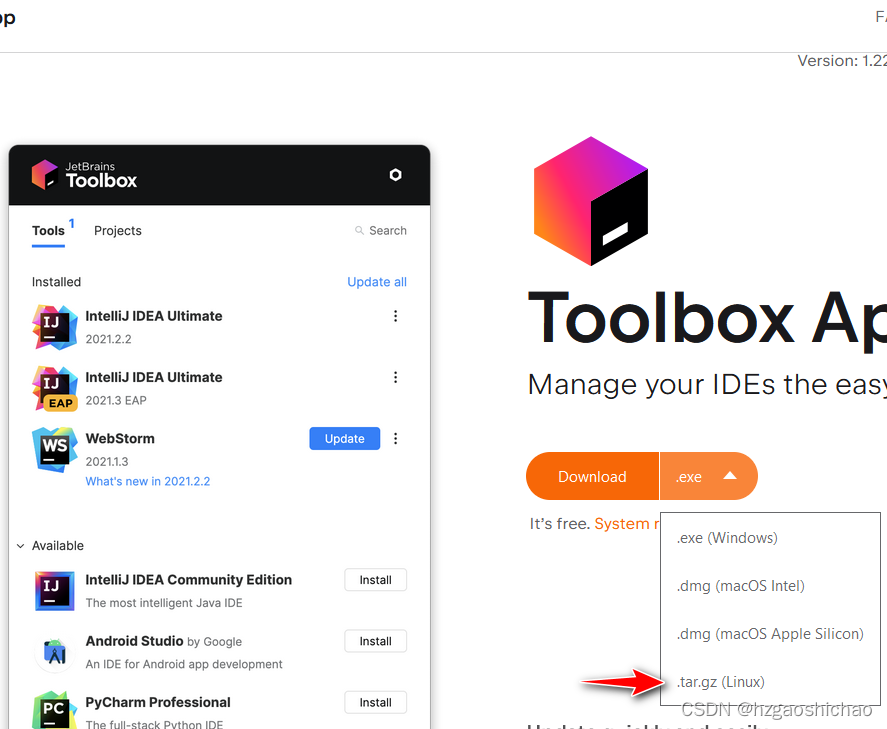
Task: Open Toolbox settings hexagon icon
Action: point(395,175)
